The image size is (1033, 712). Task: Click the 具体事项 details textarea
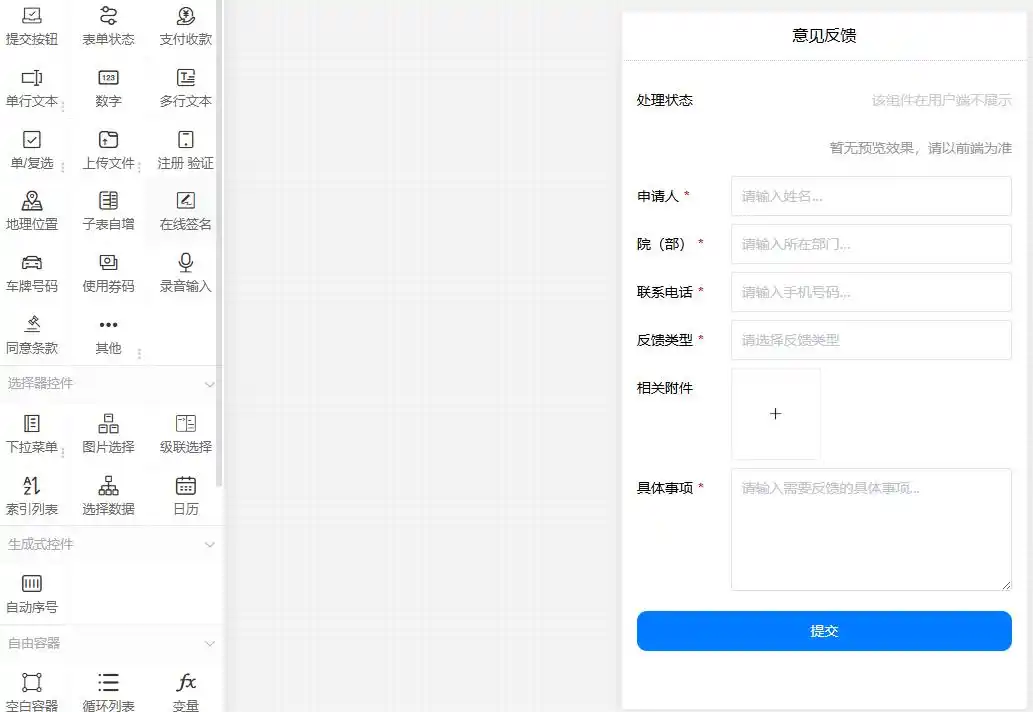click(871, 530)
